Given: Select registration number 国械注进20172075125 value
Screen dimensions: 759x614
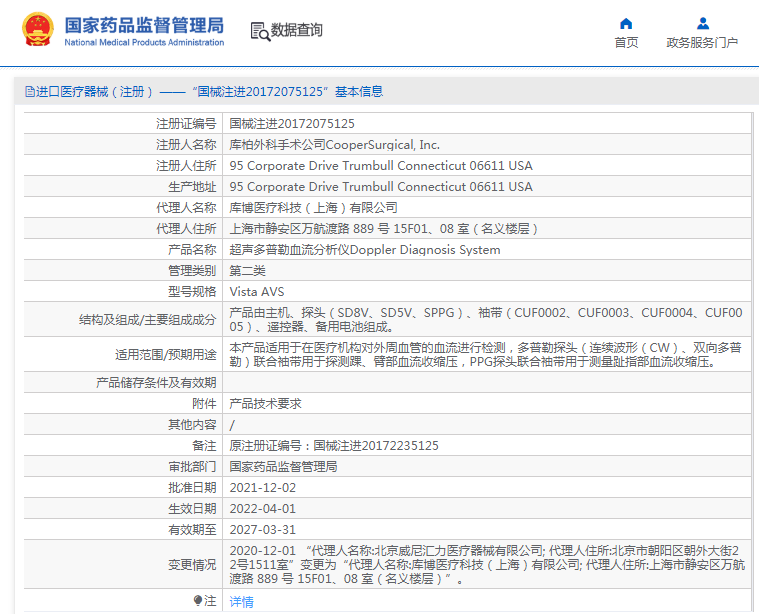Looking at the screenshot, I should pyautogui.click(x=292, y=123).
